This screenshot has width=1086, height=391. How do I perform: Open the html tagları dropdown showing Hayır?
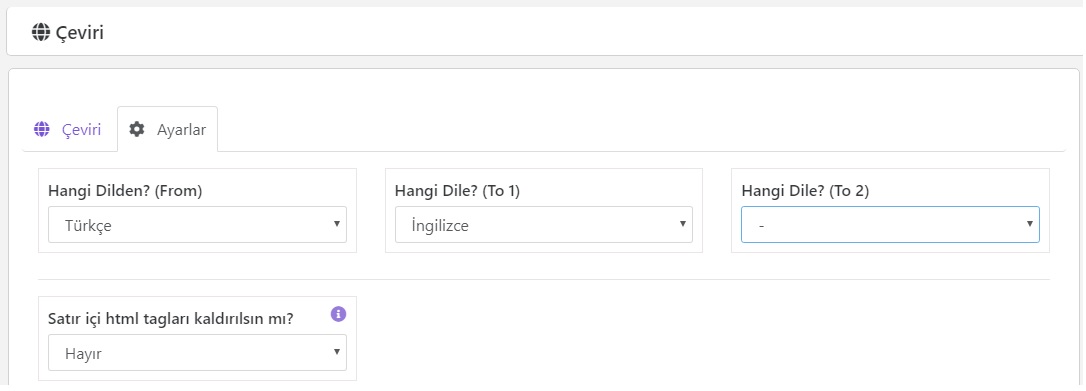[197, 353]
